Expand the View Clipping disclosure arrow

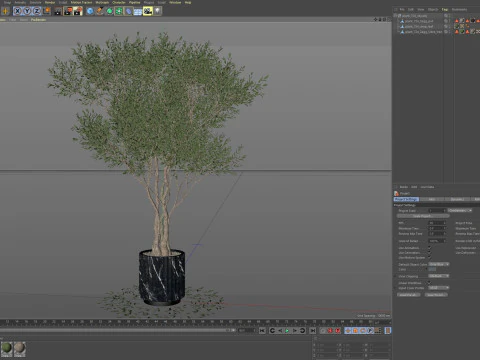coord(396,276)
